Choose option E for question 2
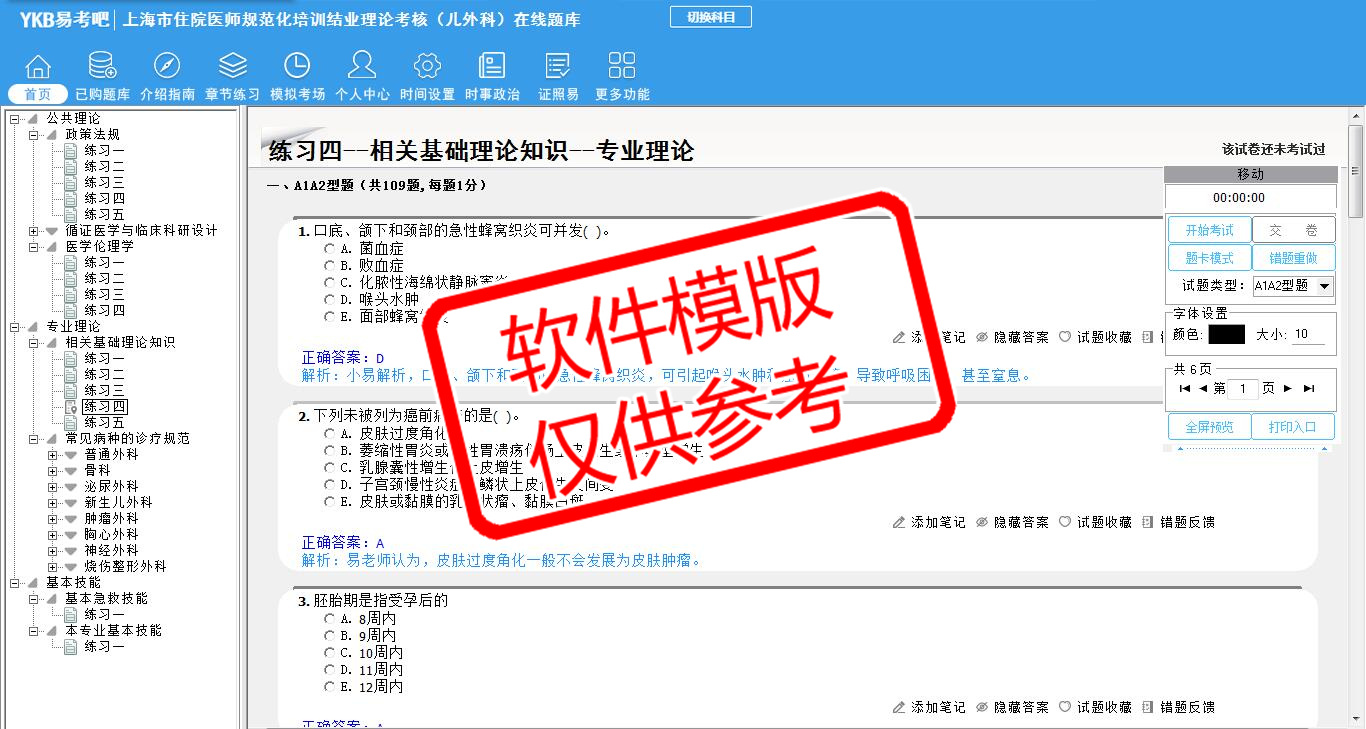Screen dimensions: 1366x729 click(x=329, y=501)
